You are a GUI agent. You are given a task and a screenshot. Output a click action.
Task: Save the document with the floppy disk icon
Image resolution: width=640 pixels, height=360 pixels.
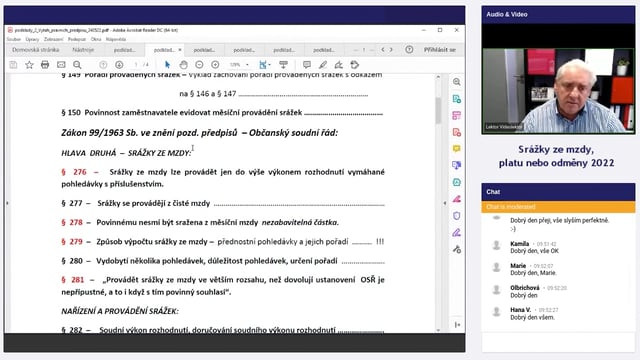click(x=13, y=65)
